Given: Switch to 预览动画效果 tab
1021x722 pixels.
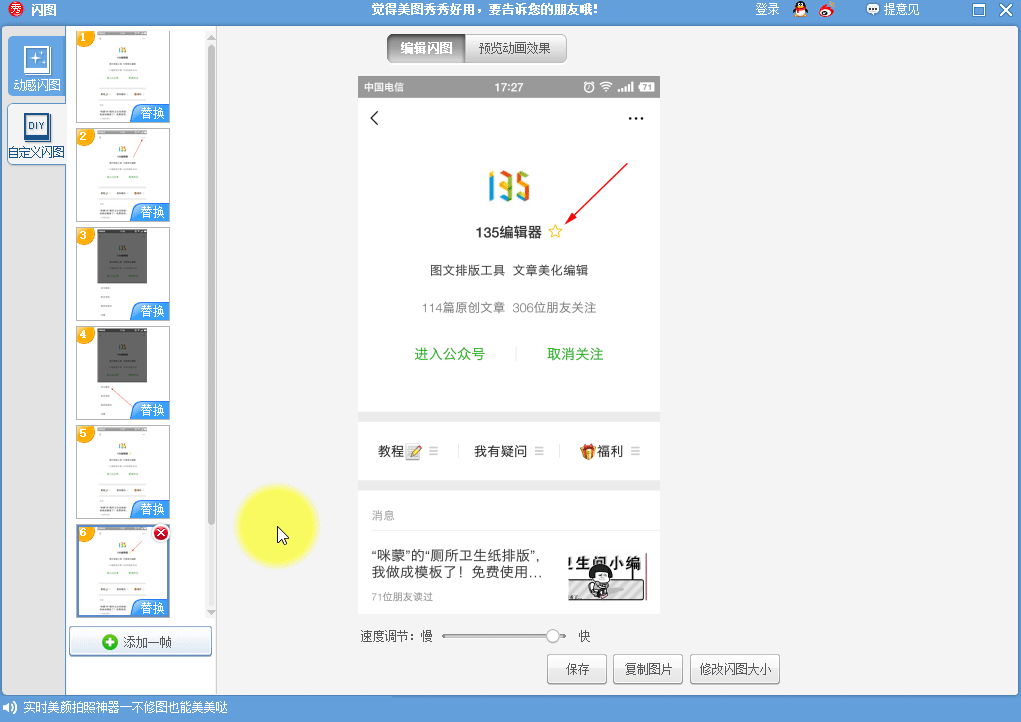Looking at the screenshot, I should (x=515, y=48).
